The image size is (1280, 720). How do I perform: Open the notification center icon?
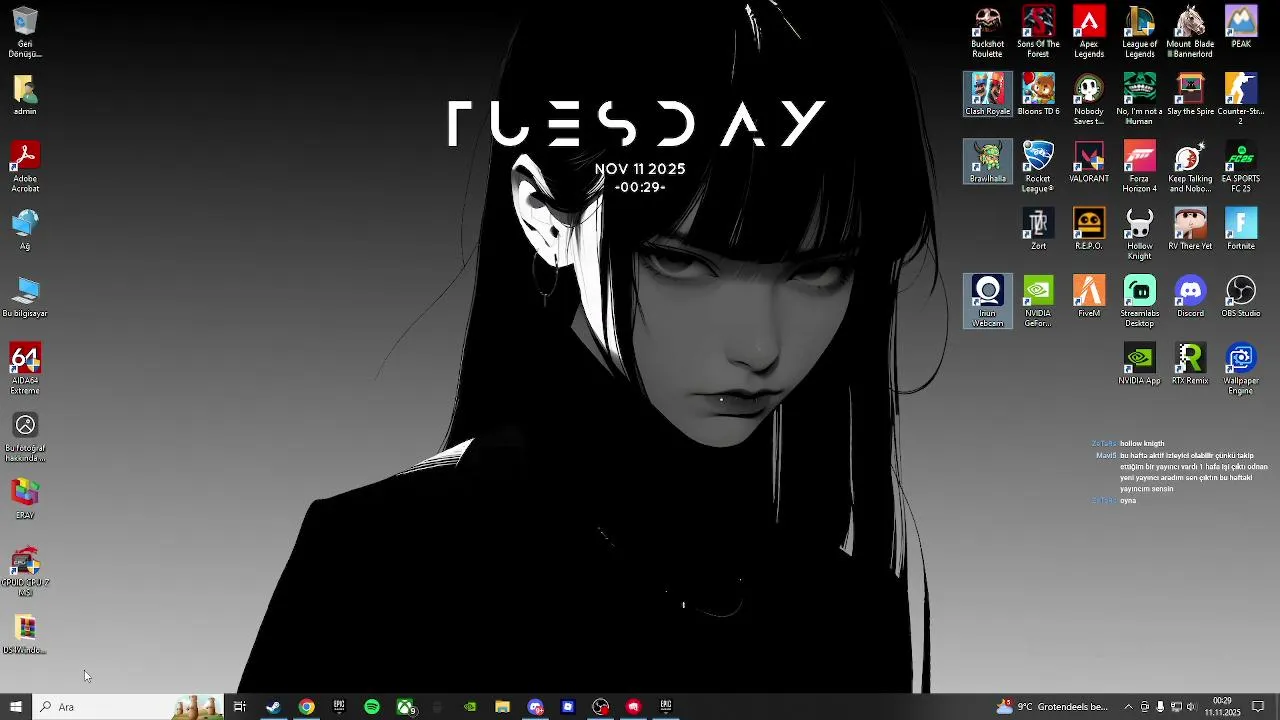tap(1258, 707)
